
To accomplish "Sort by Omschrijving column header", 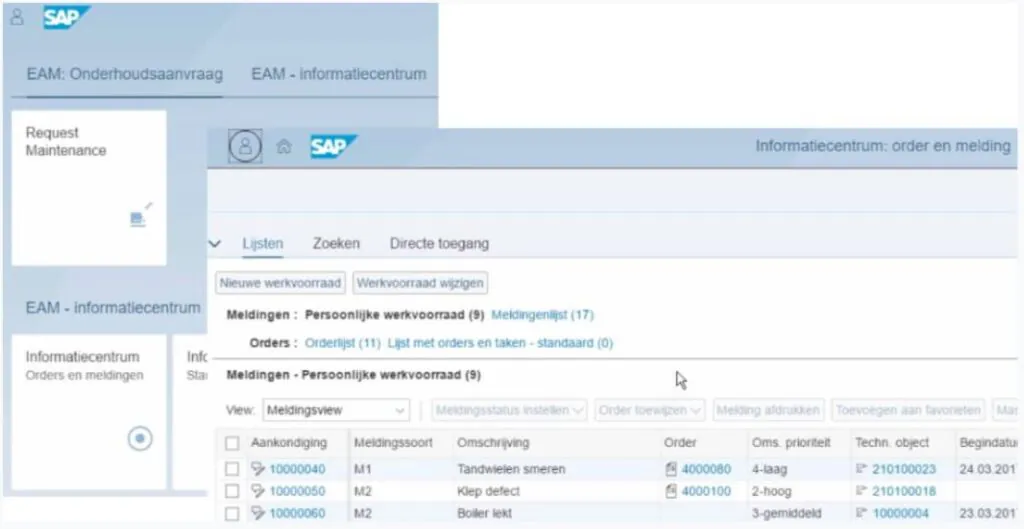I will (x=493, y=443).
